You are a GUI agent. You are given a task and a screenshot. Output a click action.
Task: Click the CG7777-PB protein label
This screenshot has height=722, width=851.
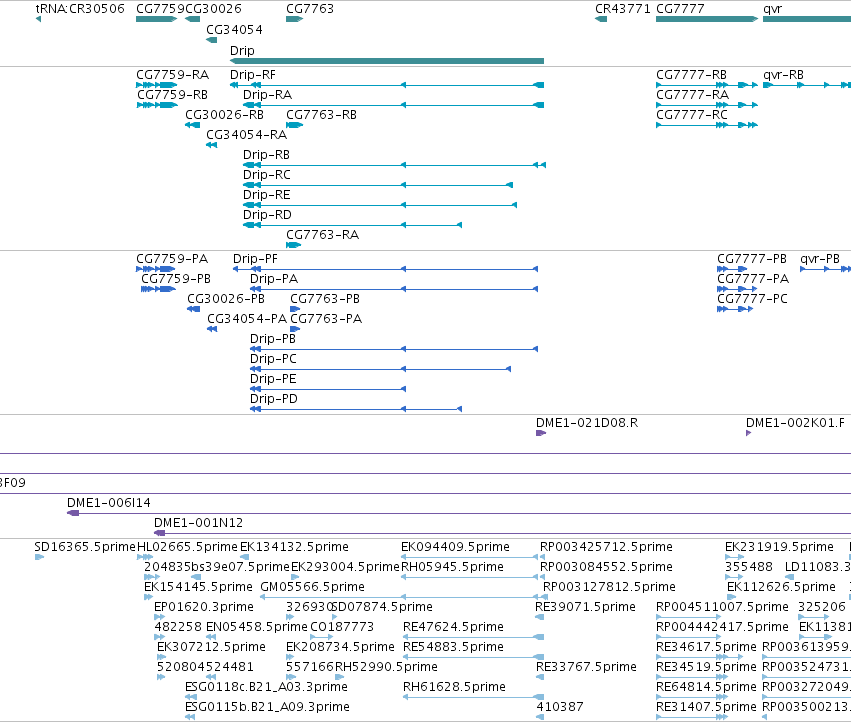752,258
